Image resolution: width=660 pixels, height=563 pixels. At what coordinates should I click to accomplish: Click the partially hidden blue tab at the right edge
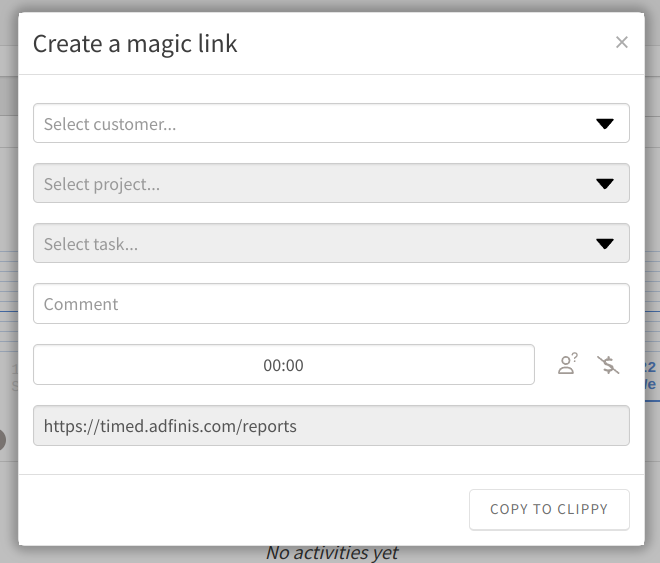[651, 375]
